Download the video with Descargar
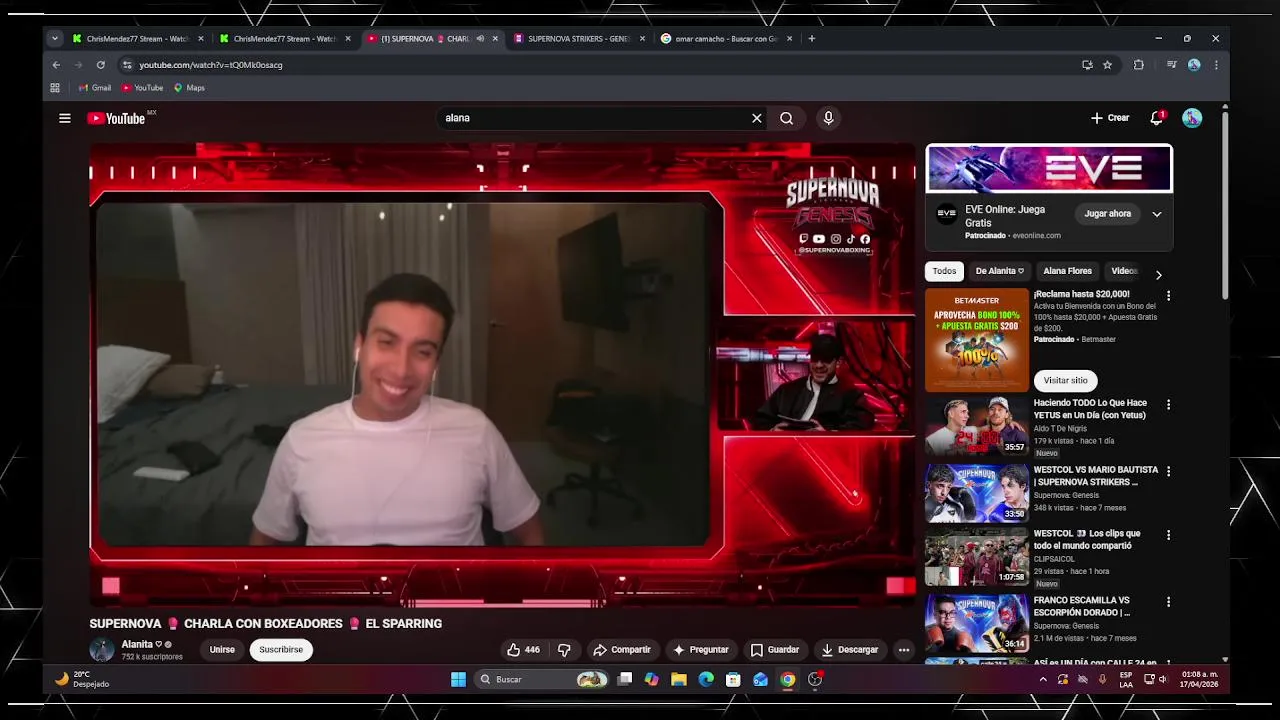 [849, 650]
